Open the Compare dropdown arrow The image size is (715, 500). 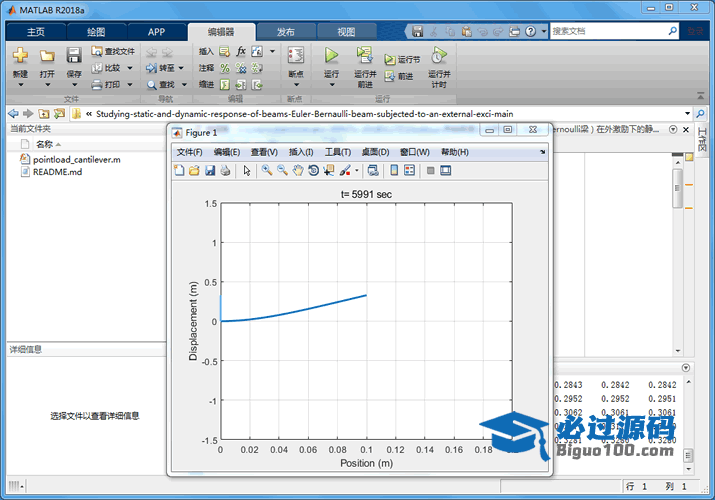[130, 68]
